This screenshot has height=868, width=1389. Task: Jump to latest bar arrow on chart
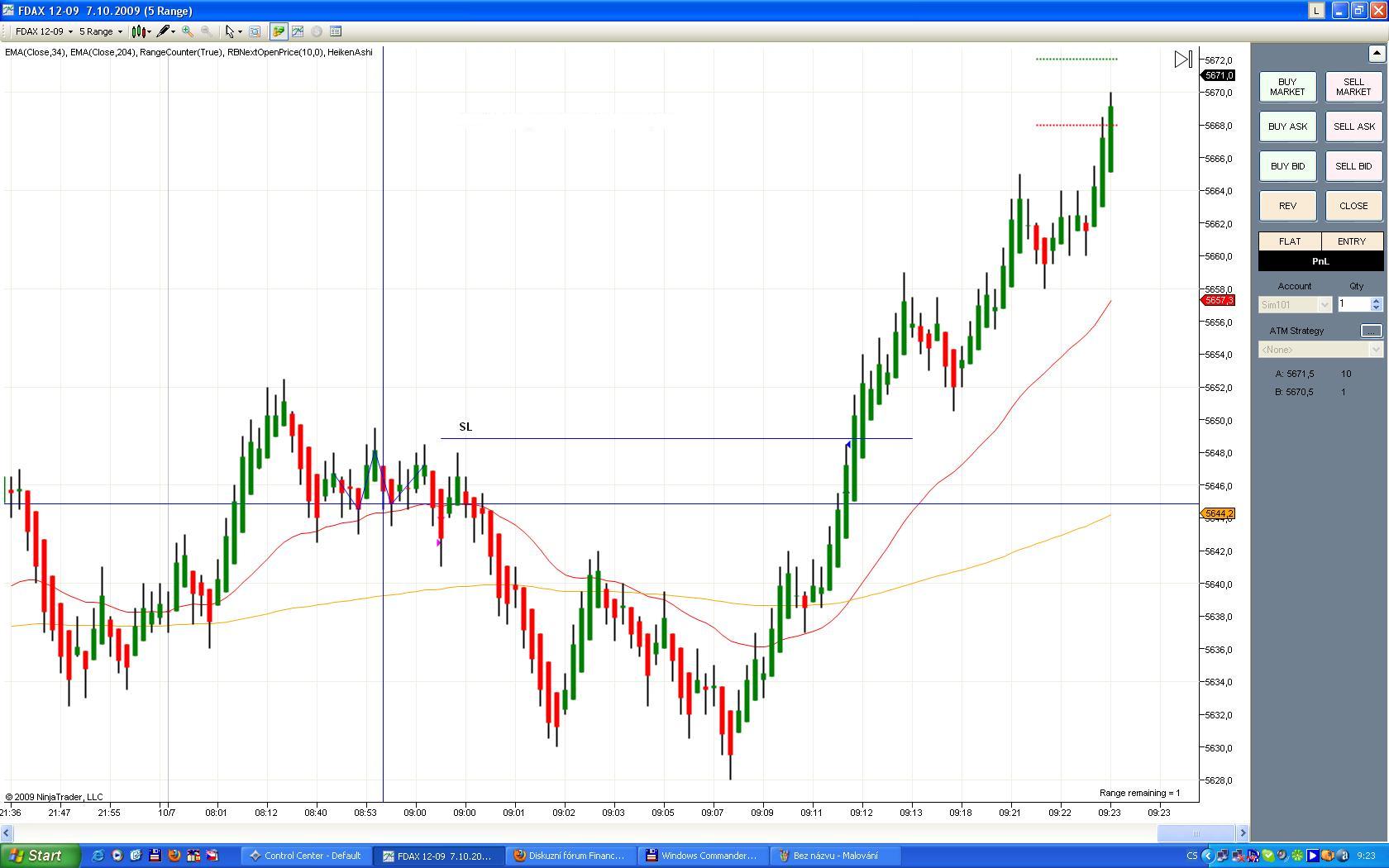[x=1183, y=60]
